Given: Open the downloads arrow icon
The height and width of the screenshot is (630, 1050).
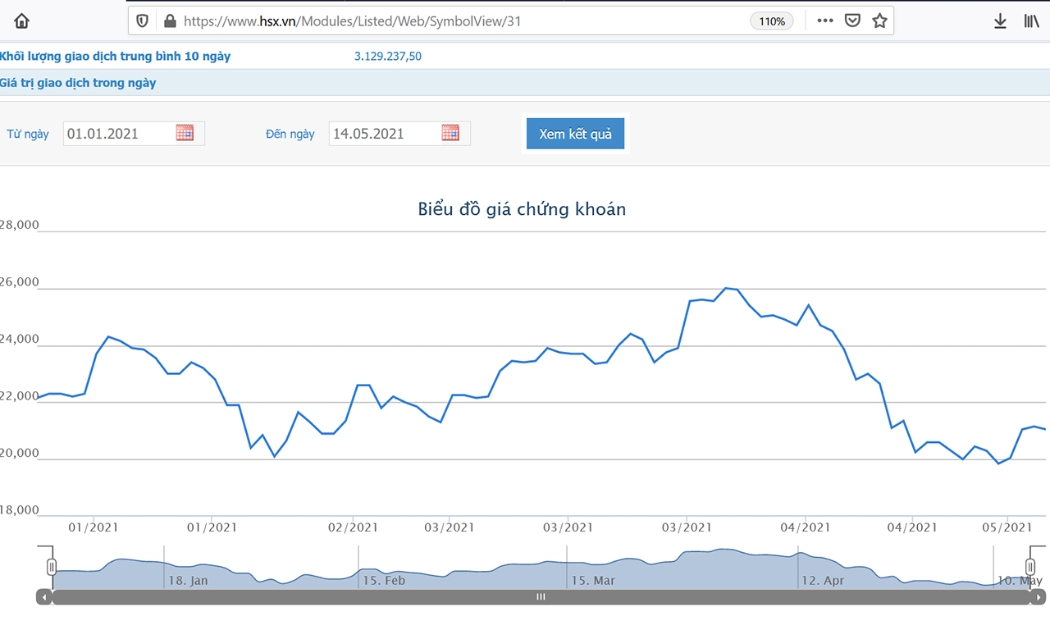Looking at the screenshot, I should [1000, 21].
